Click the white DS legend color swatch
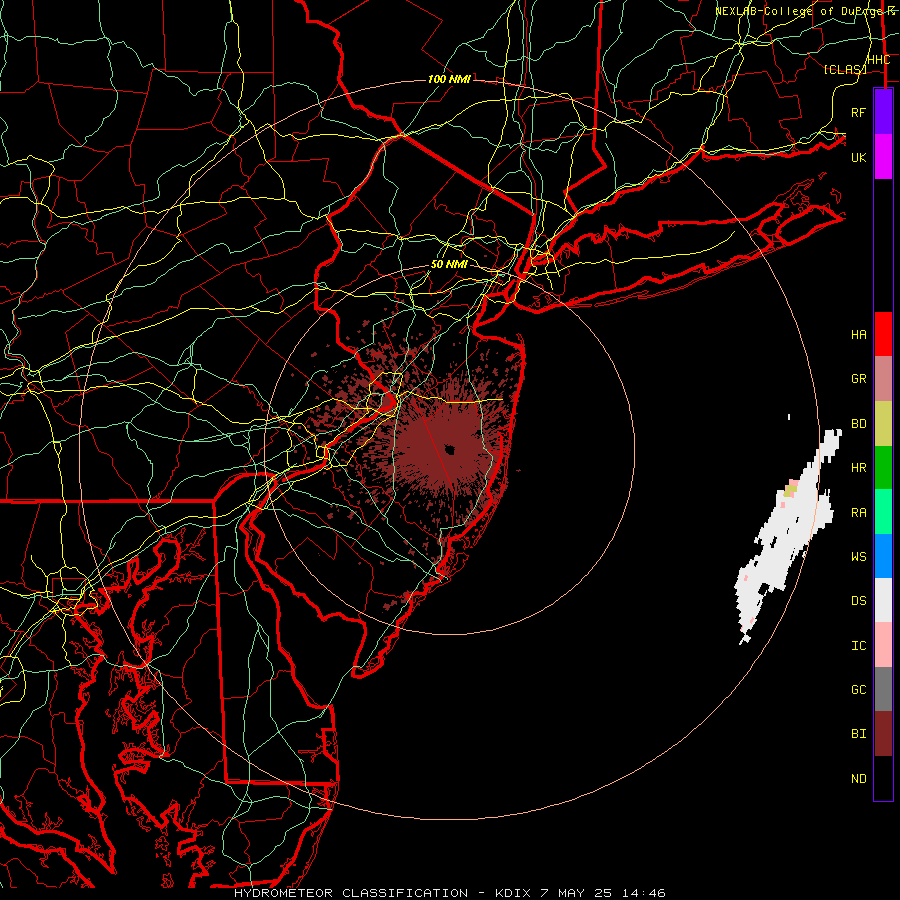This screenshot has width=900, height=900. coord(883,600)
